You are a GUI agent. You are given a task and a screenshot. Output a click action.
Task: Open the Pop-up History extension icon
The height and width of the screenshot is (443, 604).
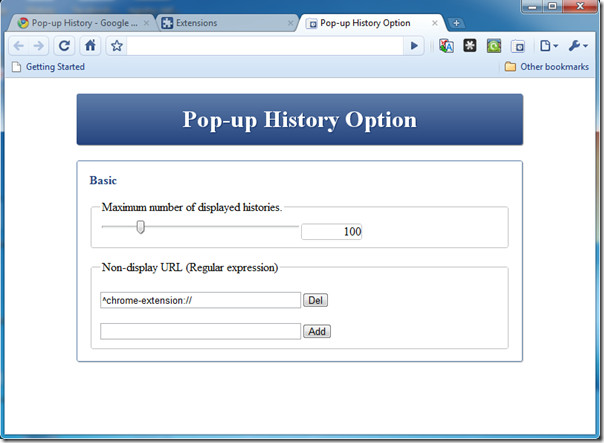coord(518,47)
